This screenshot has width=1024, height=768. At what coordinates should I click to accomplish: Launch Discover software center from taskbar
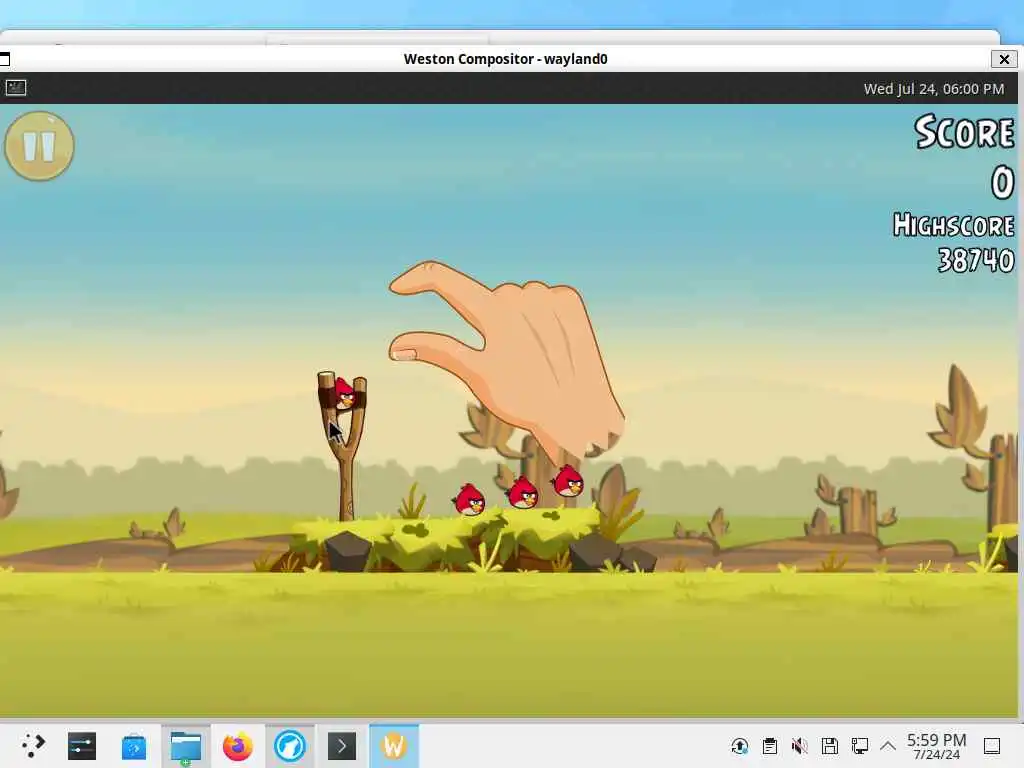(134, 746)
